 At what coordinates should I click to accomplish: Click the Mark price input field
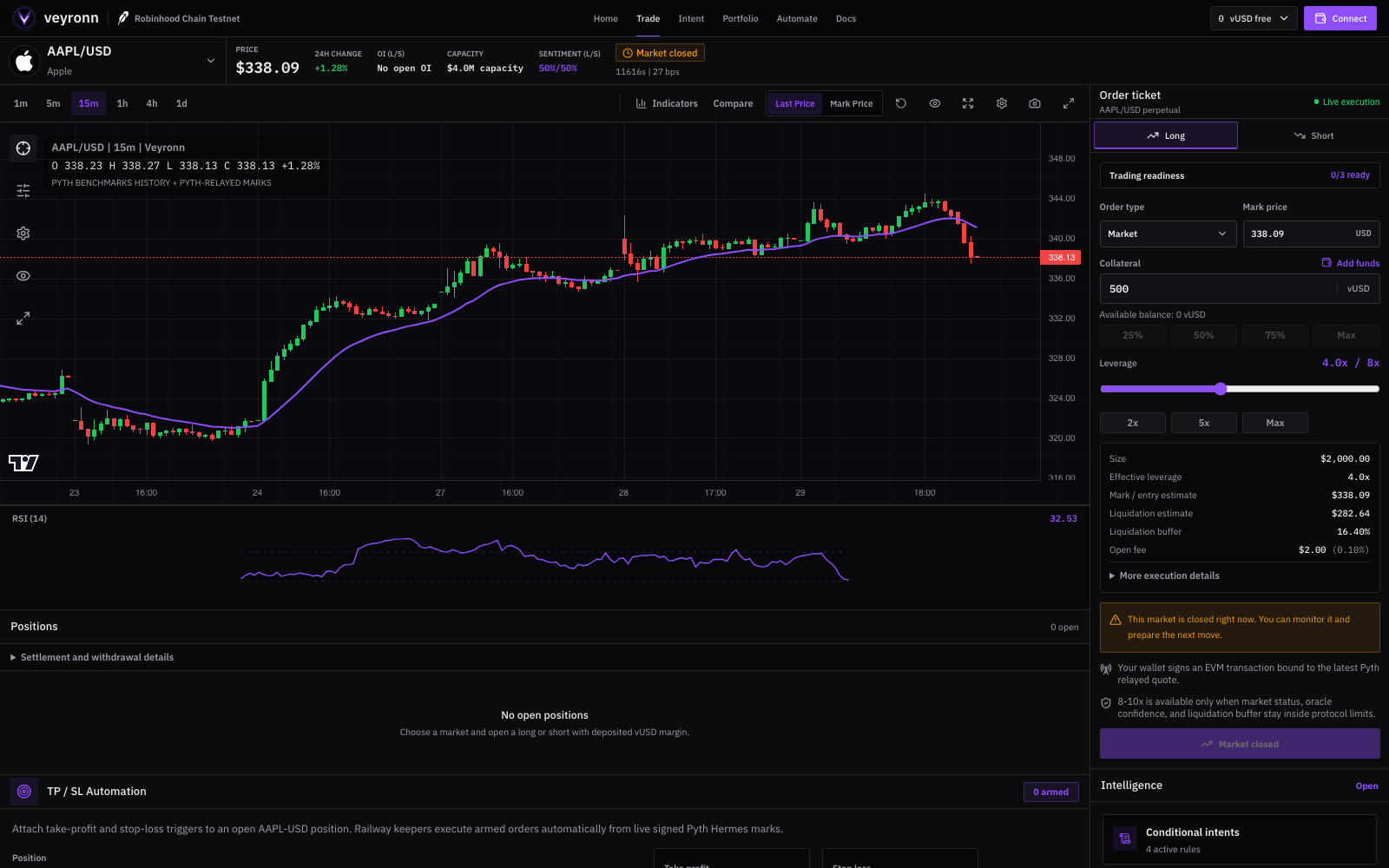1311,233
